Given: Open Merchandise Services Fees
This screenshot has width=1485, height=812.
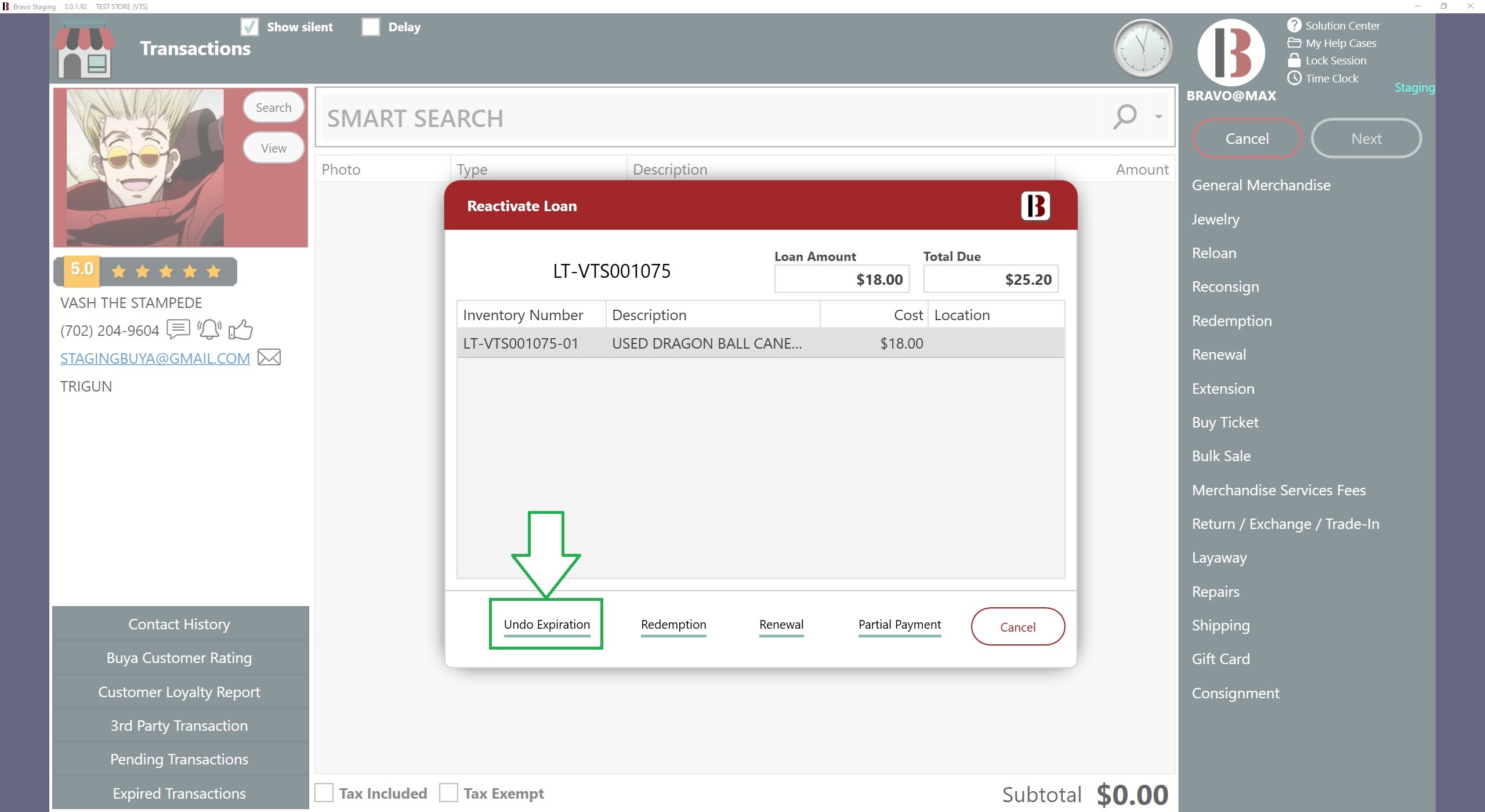Looking at the screenshot, I should pos(1278,490).
